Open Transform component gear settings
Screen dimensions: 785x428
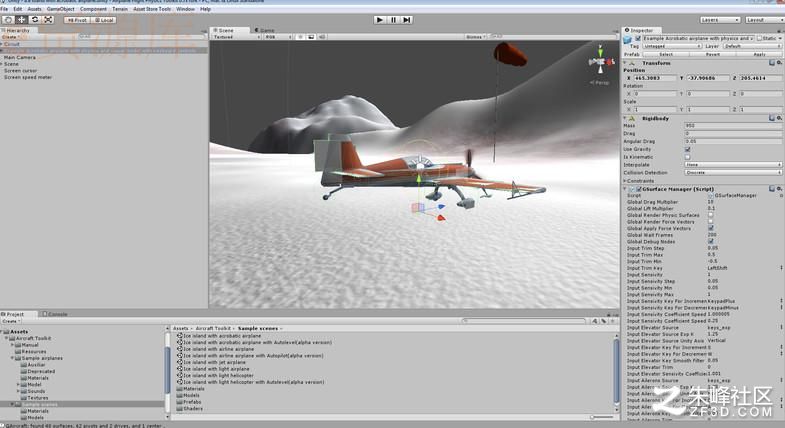[779, 63]
